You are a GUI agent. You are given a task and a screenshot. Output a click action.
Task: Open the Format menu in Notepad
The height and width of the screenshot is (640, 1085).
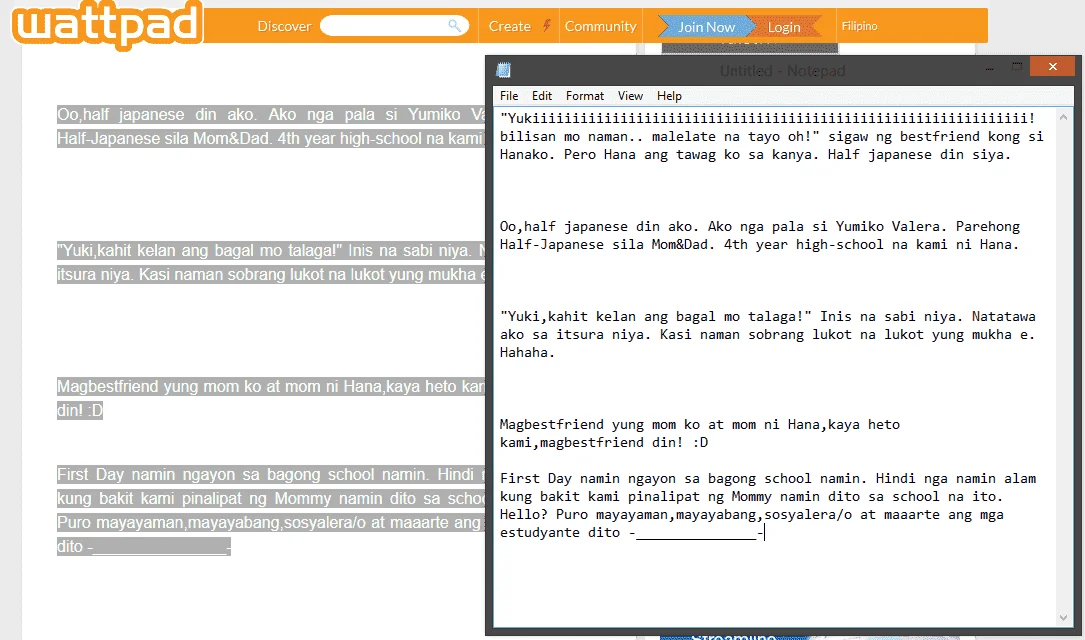point(585,95)
